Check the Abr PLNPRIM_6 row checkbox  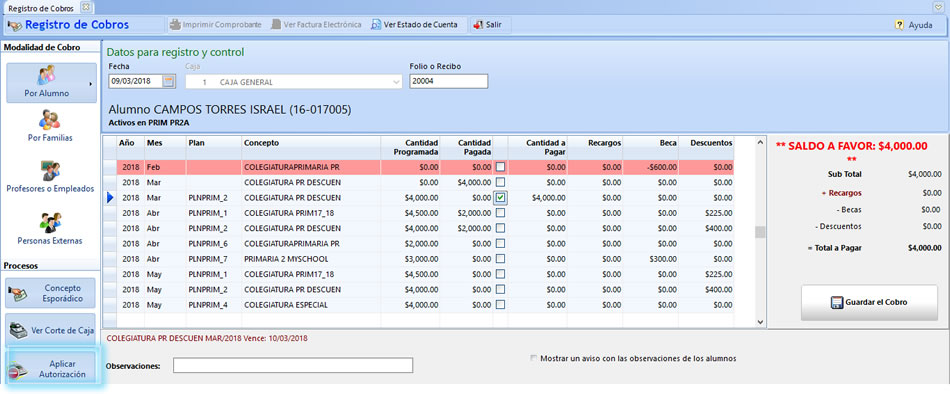click(x=500, y=243)
